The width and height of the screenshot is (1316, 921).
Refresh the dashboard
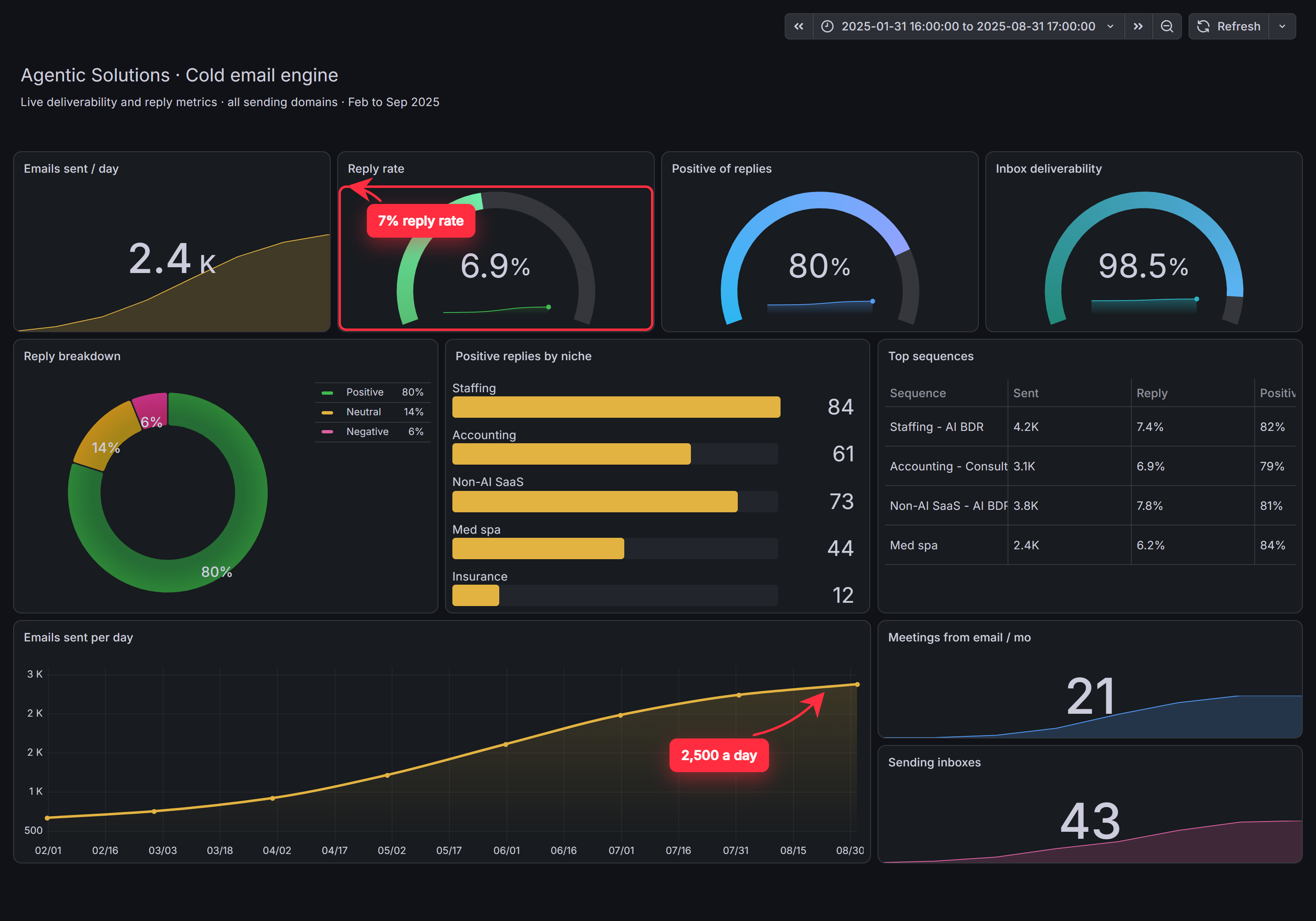click(x=1229, y=26)
